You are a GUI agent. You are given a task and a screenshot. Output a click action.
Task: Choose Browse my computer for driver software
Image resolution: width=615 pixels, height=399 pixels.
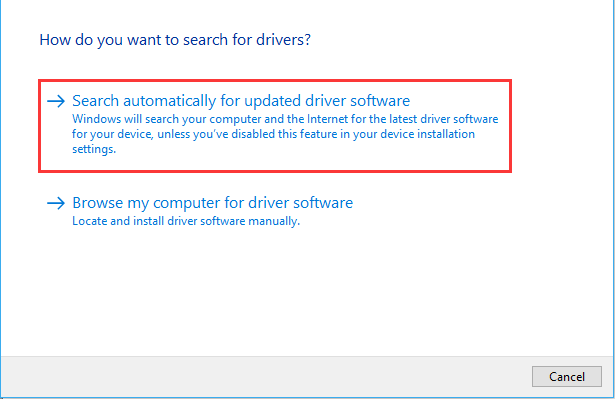pos(213,203)
